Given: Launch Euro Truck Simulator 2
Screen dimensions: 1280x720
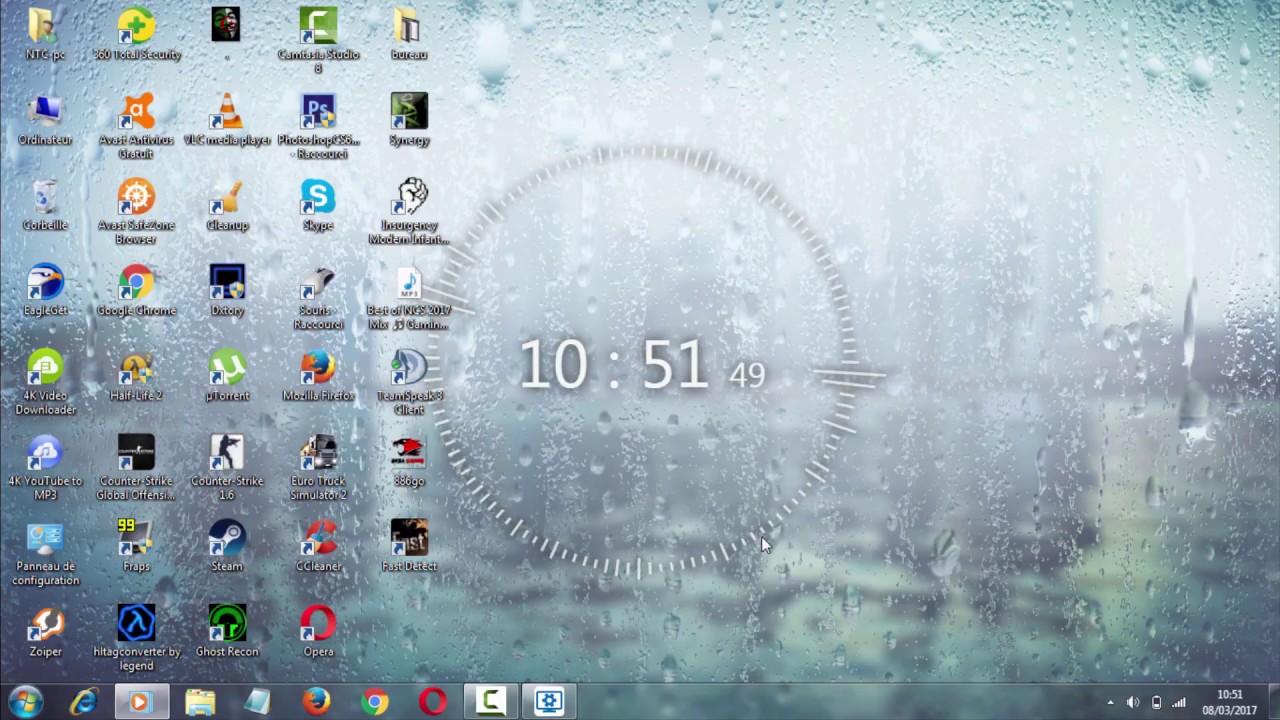Looking at the screenshot, I should click(x=318, y=452).
